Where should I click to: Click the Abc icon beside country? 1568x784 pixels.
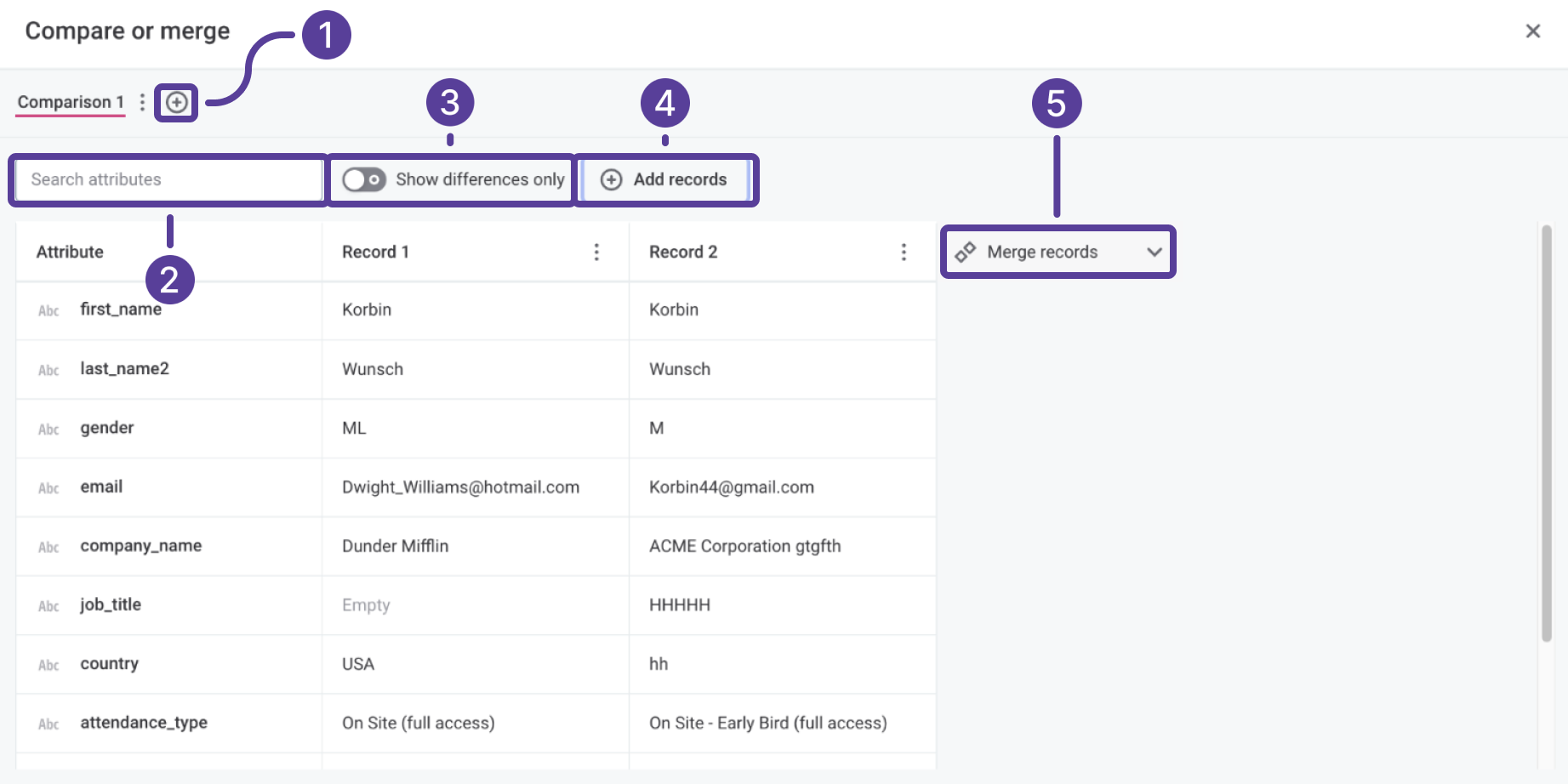[48, 665]
